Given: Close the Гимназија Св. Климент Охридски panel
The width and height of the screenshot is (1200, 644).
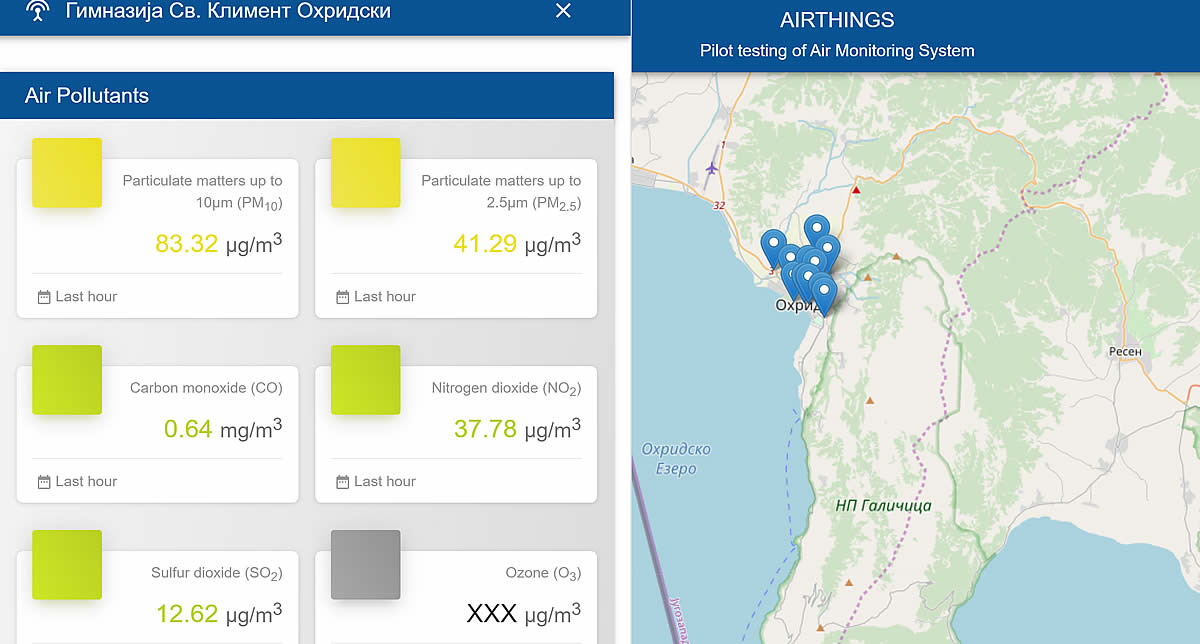Looking at the screenshot, I should click(563, 11).
